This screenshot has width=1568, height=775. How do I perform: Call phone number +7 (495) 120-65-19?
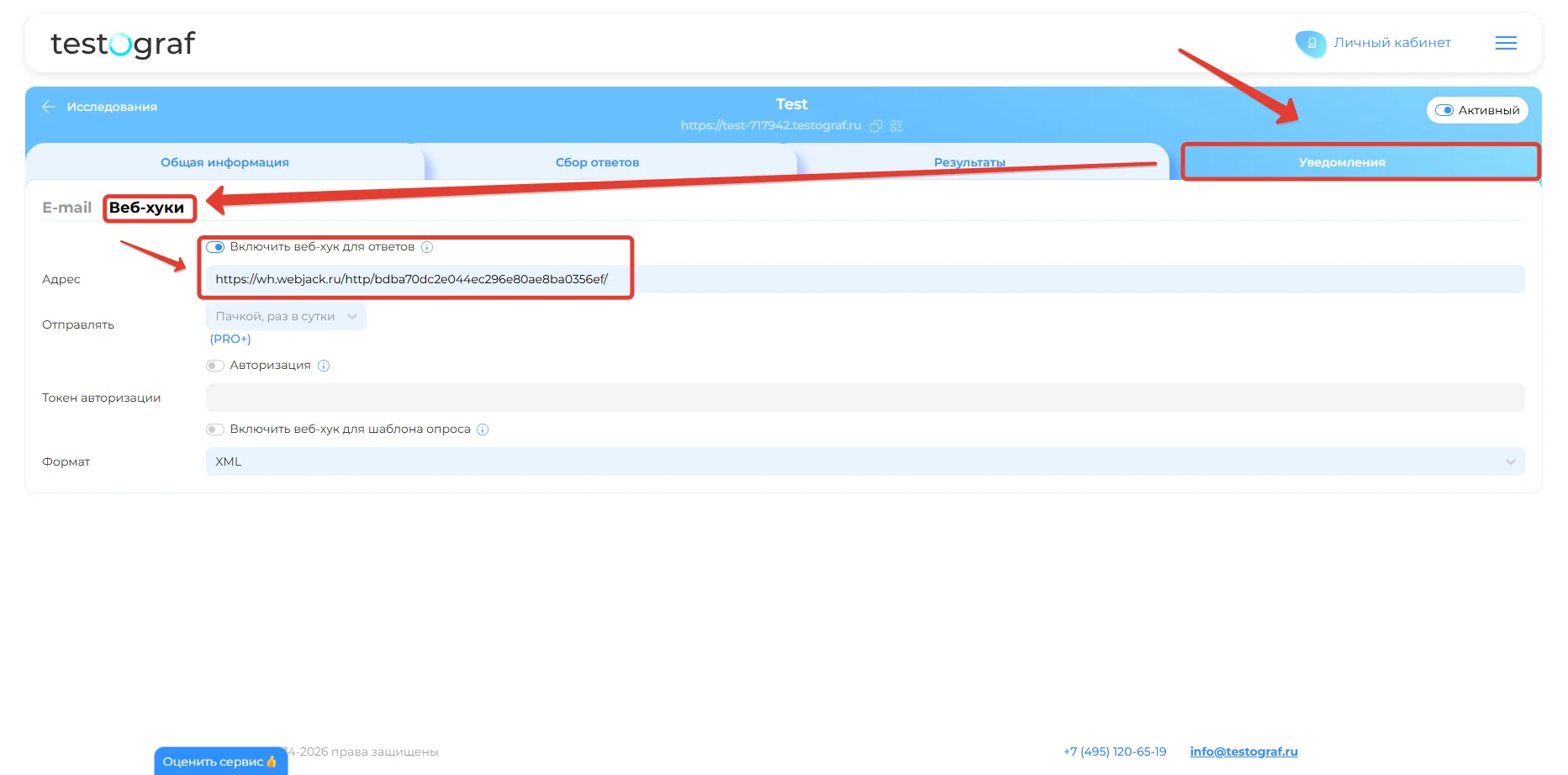[1115, 751]
